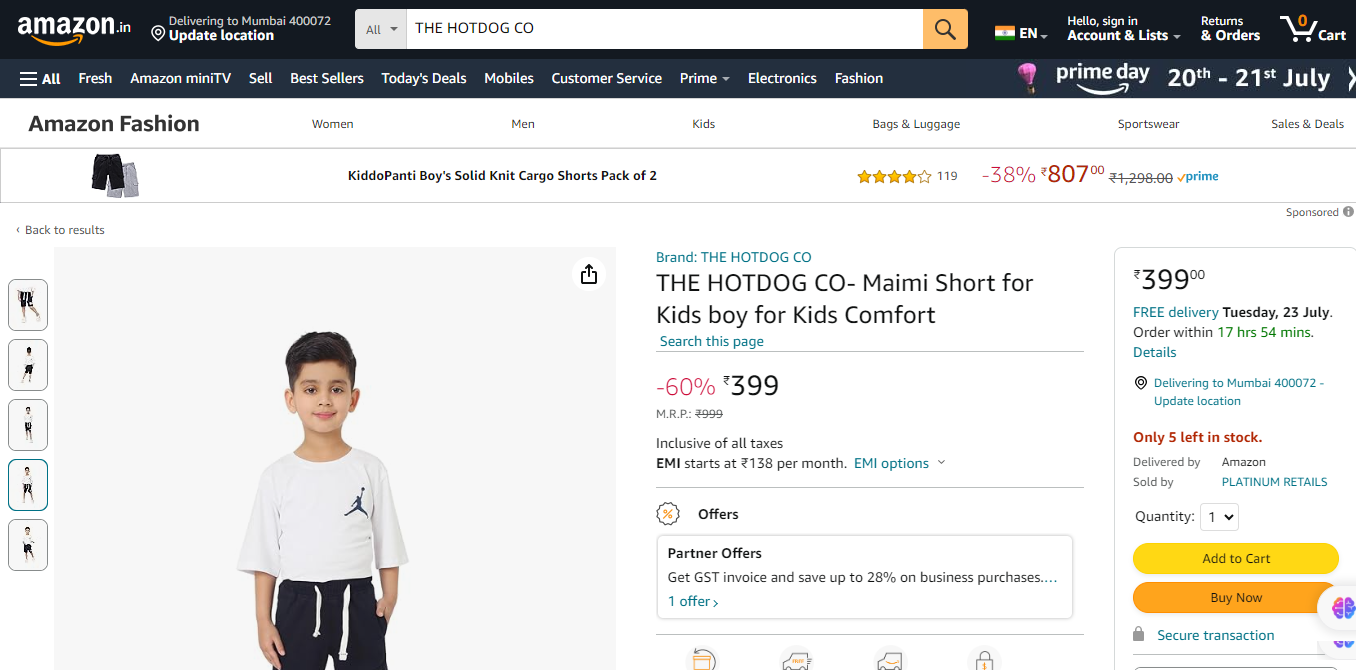The image size is (1356, 670).
Task: Open the Prime navigation dropdown
Action: (704, 78)
